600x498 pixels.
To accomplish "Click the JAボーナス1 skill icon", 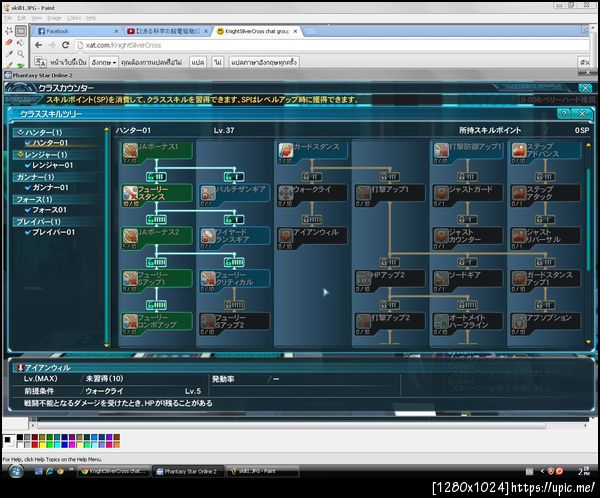I will click(x=130, y=150).
